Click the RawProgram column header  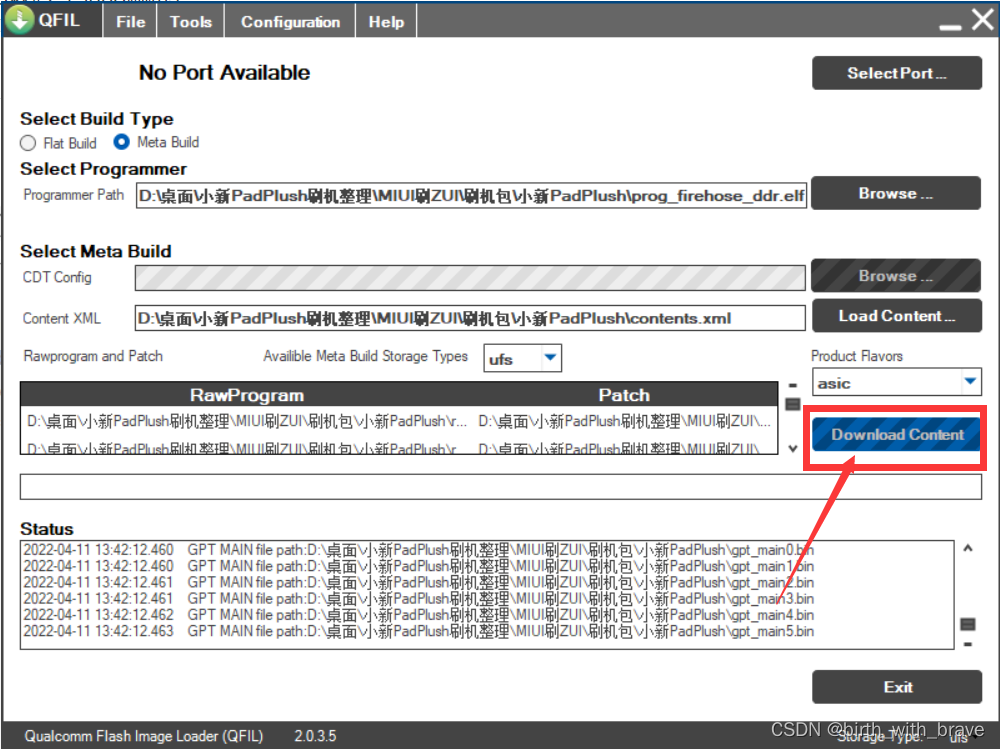pos(247,395)
